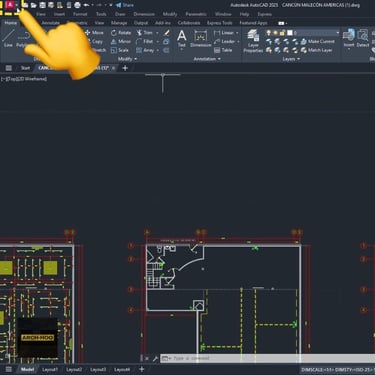375x375 pixels.
Task: Open the Layer Properties manager
Action: click(253, 41)
